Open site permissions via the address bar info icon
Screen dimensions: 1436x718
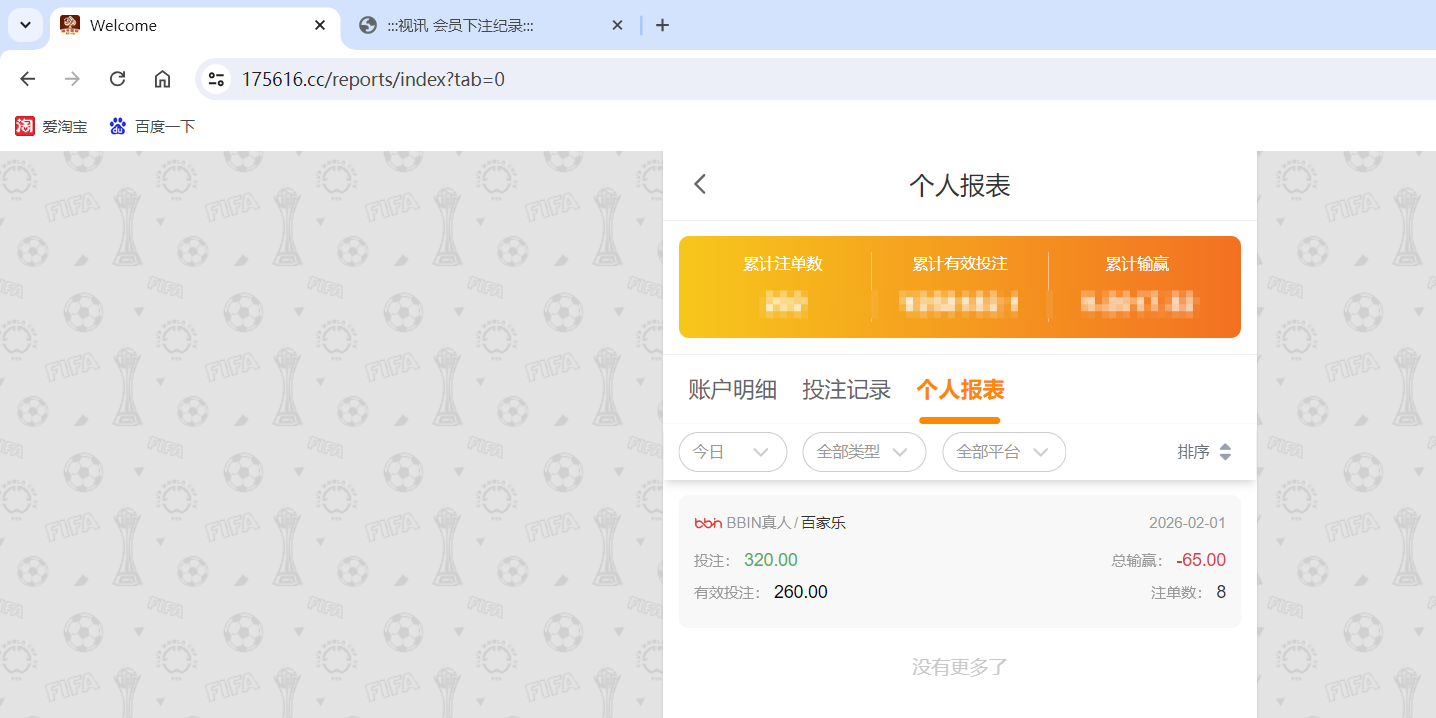tap(215, 78)
